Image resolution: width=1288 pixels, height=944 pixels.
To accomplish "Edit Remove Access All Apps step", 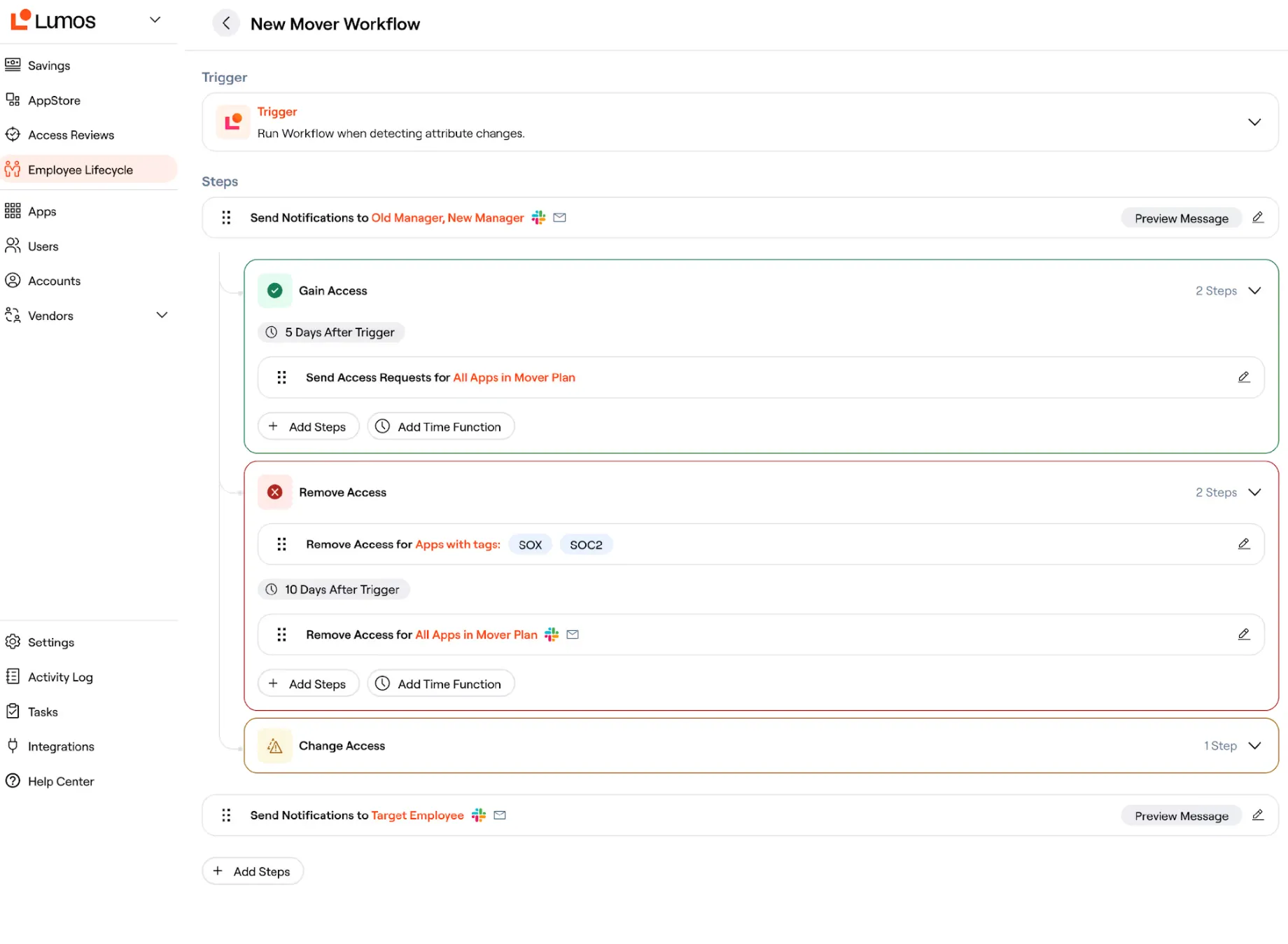I will point(1244,634).
